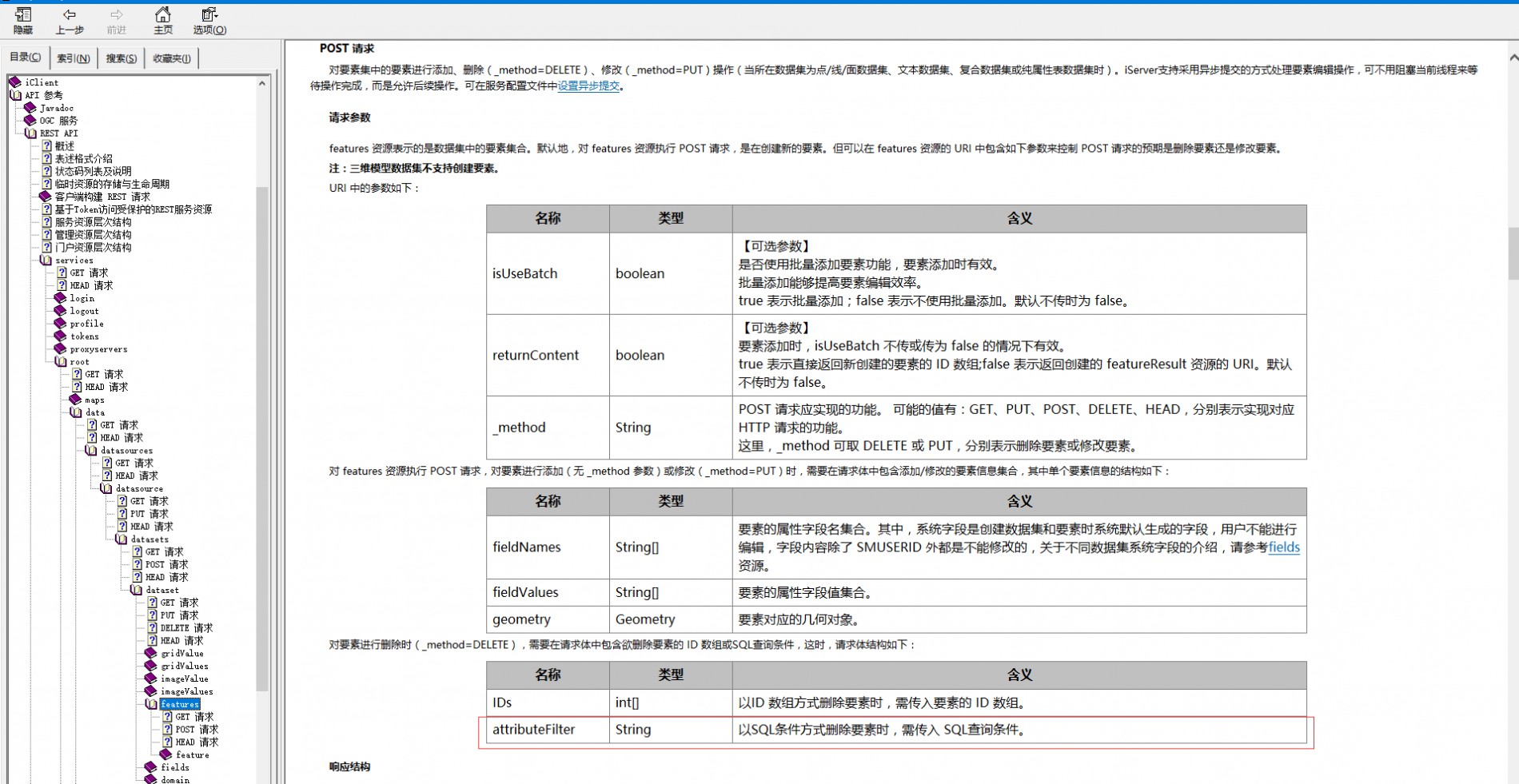Click the imageValue book icon
This screenshot has height=784, width=1519.
151,679
